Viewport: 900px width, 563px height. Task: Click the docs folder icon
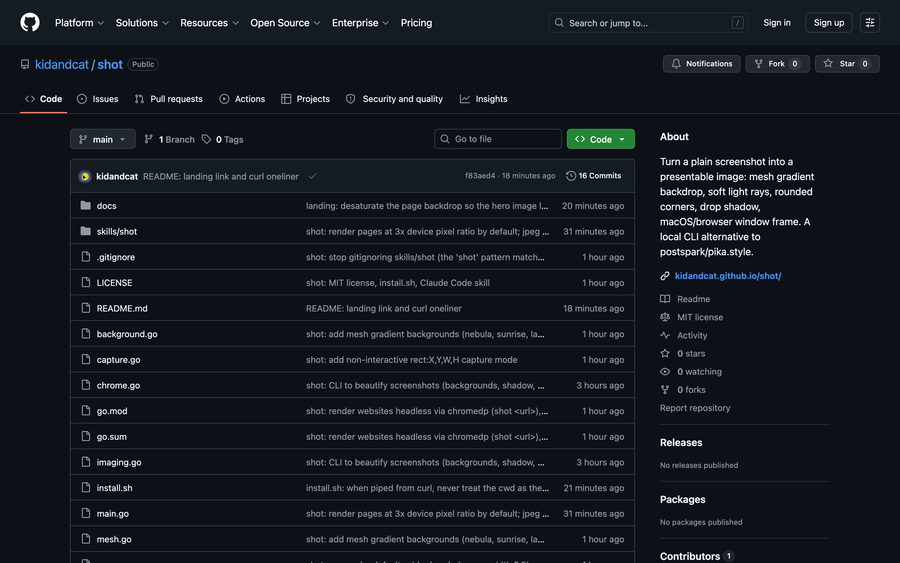(86, 205)
